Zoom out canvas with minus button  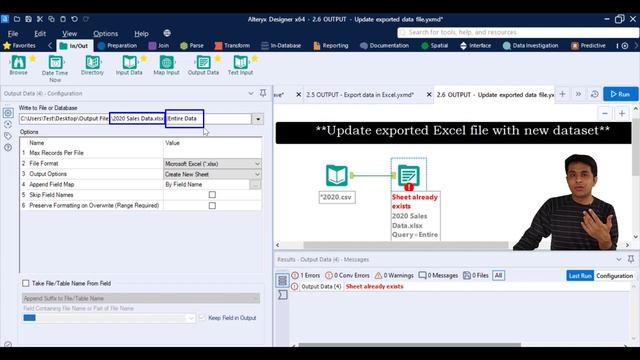click(x=605, y=113)
